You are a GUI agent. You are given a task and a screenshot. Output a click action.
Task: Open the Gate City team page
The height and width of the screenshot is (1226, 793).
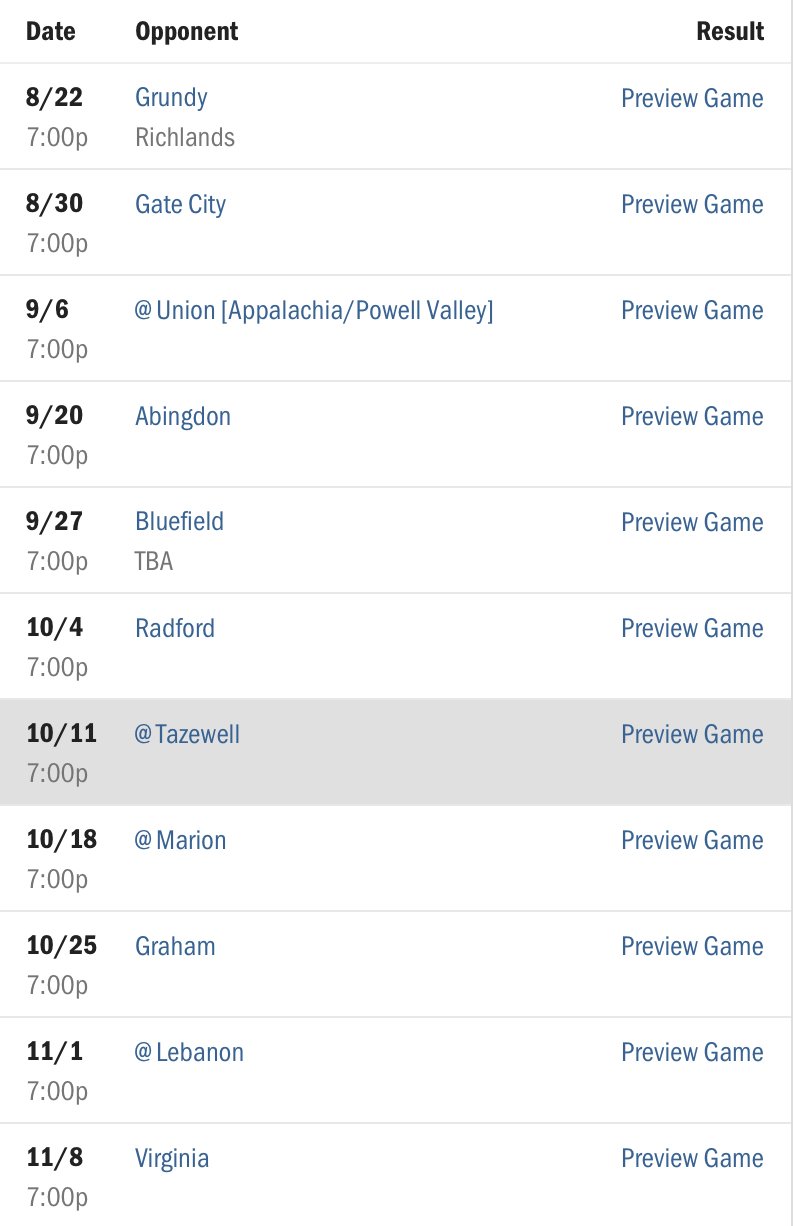tap(180, 204)
